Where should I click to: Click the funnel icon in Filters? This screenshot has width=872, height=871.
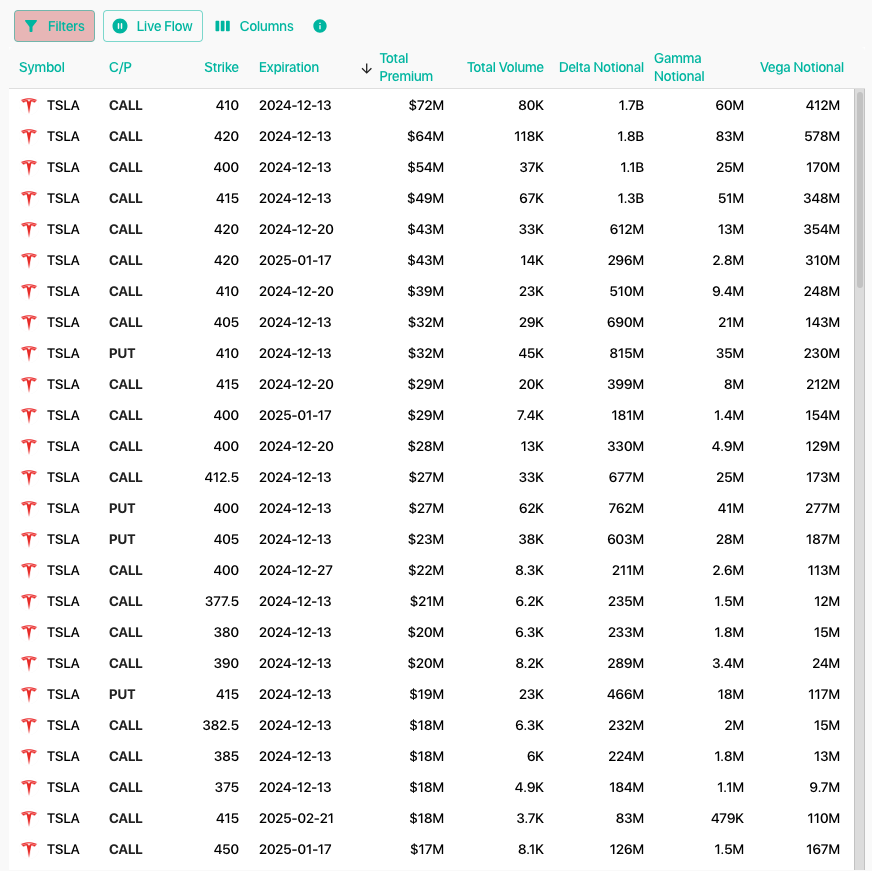click(31, 26)
